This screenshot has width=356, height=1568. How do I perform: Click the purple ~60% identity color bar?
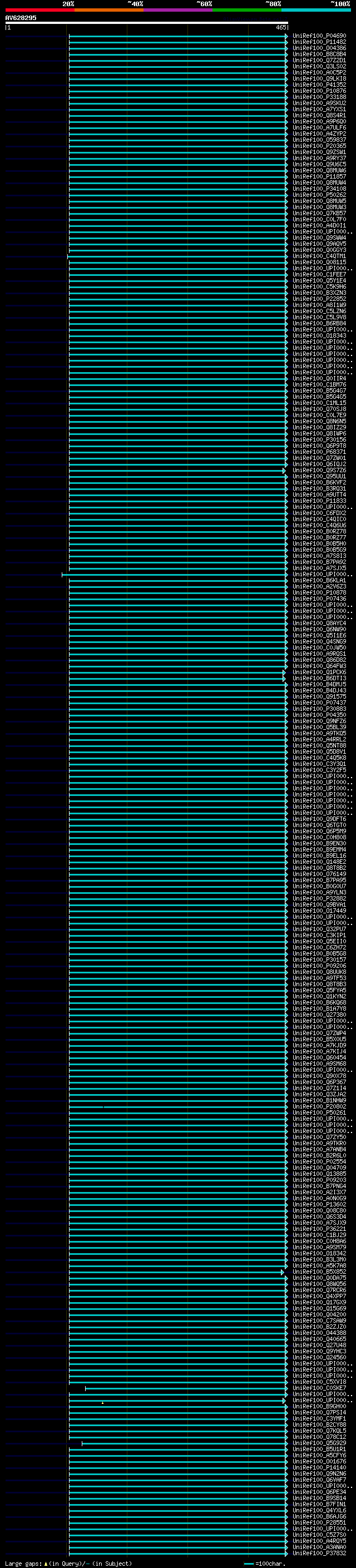pos(179,10)
